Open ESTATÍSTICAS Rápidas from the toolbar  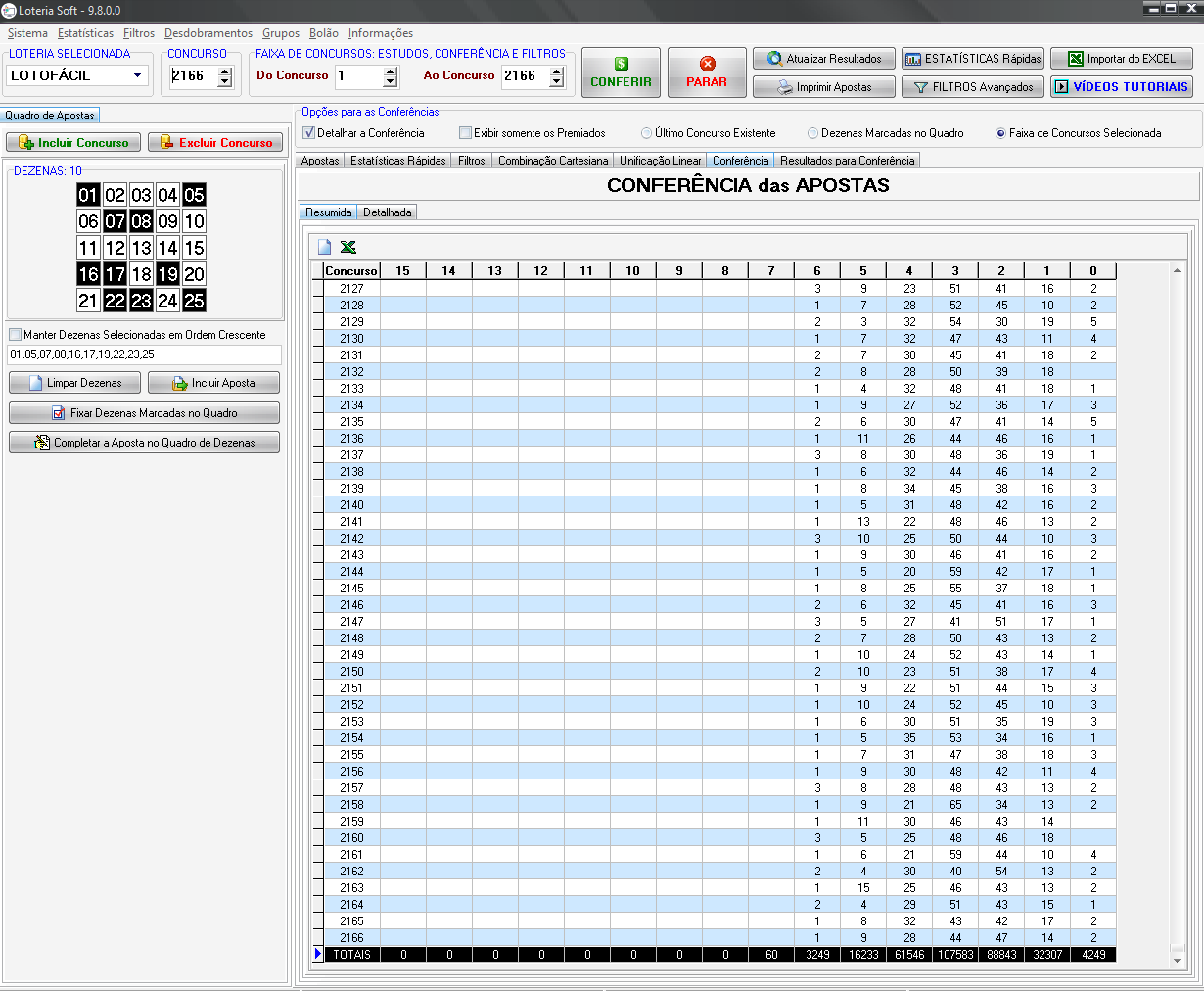(973, 59)
